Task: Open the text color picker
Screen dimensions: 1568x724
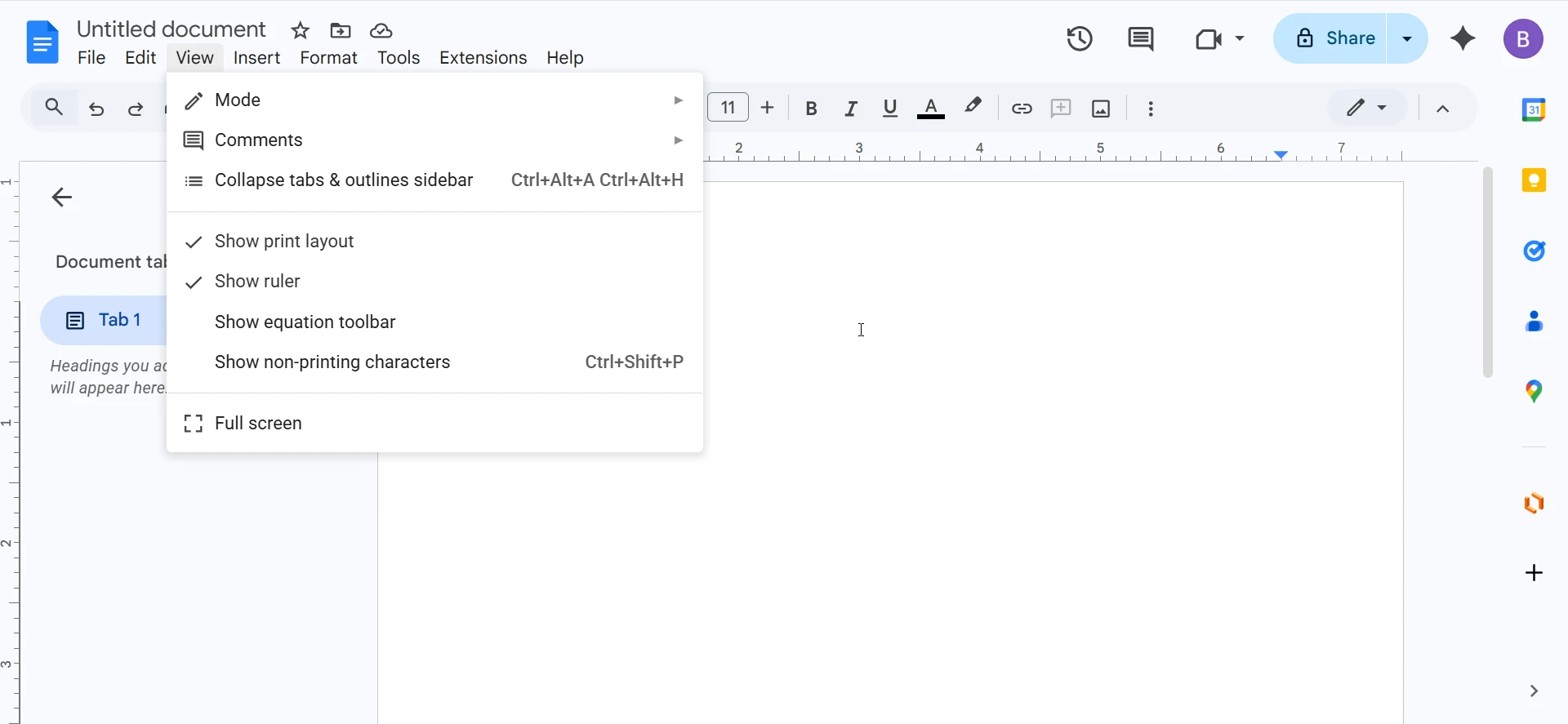Action: (931, 109)
